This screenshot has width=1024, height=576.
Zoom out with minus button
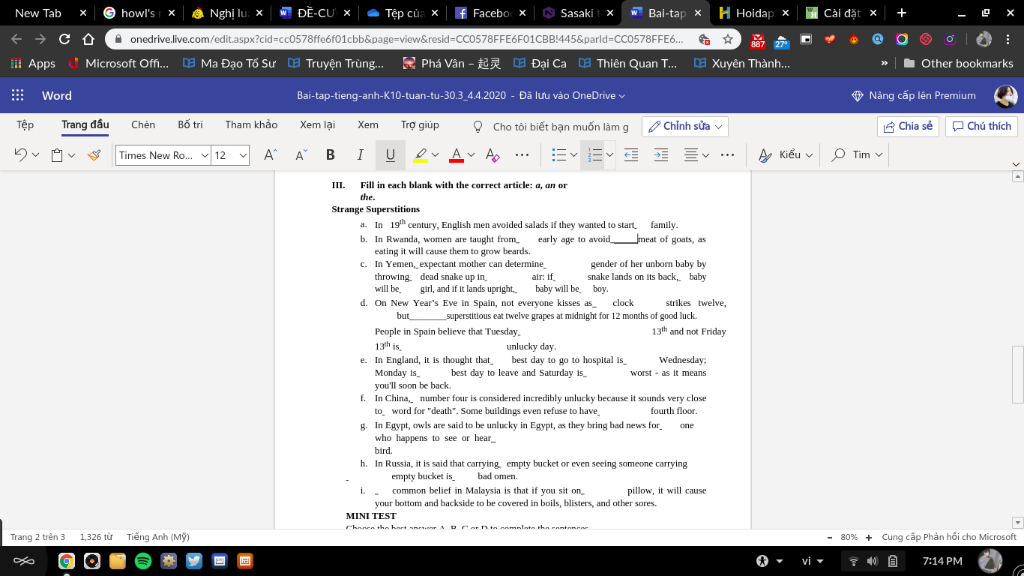829,537
